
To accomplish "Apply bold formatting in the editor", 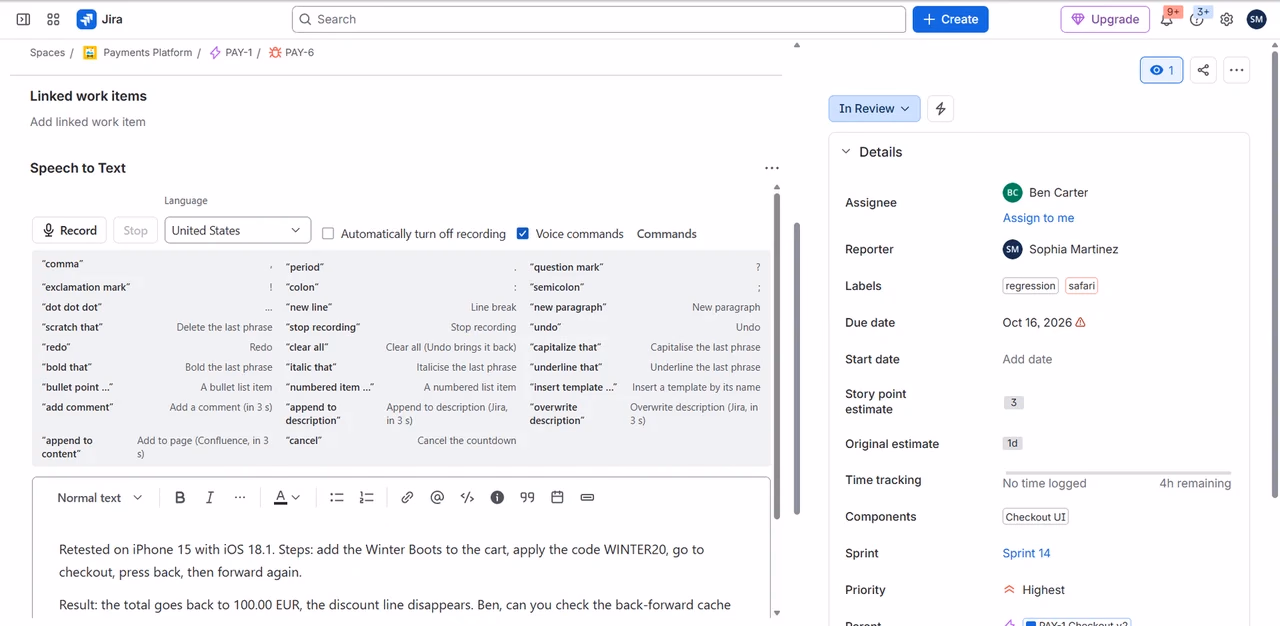I will [x=180, y=497].
